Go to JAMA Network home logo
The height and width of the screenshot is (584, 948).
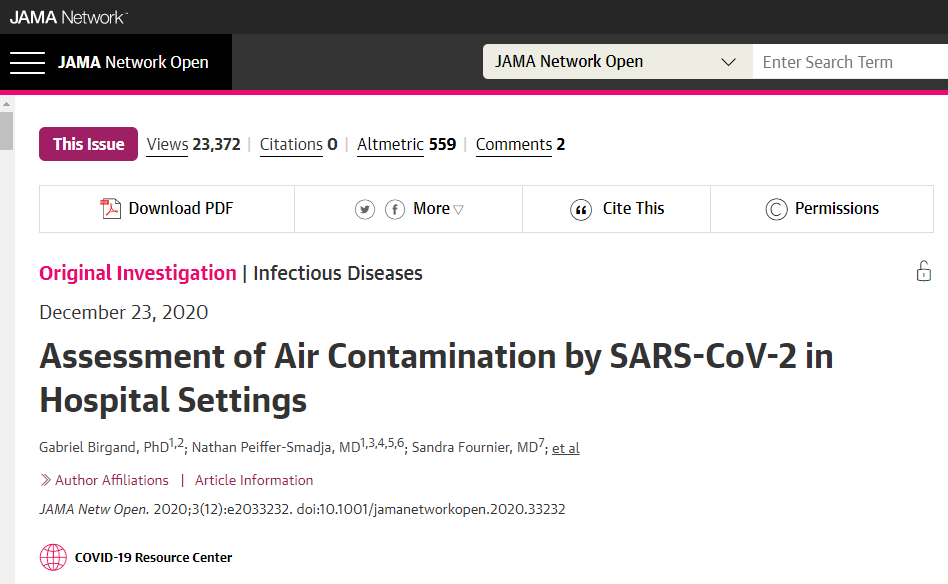coord(68,16)
